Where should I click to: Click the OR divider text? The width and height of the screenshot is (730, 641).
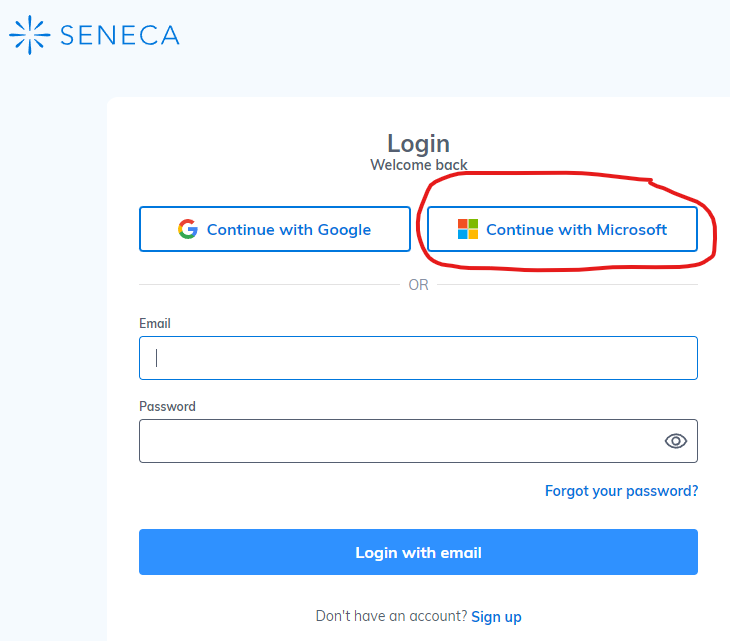point(418,285)
